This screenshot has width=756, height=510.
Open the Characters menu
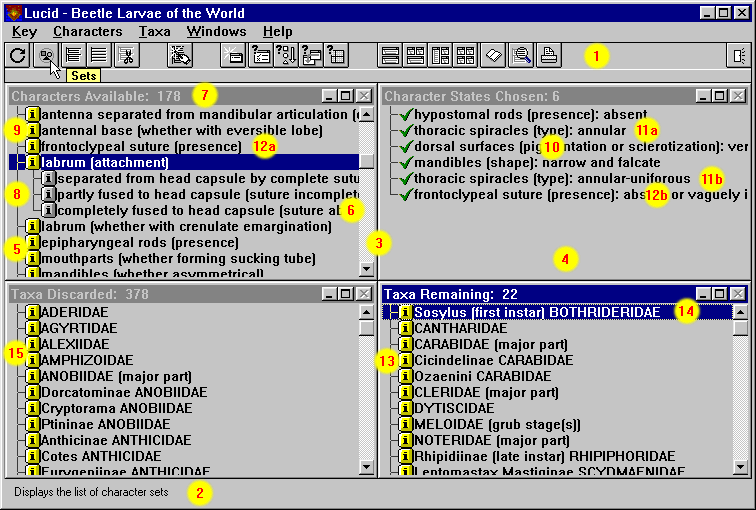pyautogui.click(x=88, y=32)
